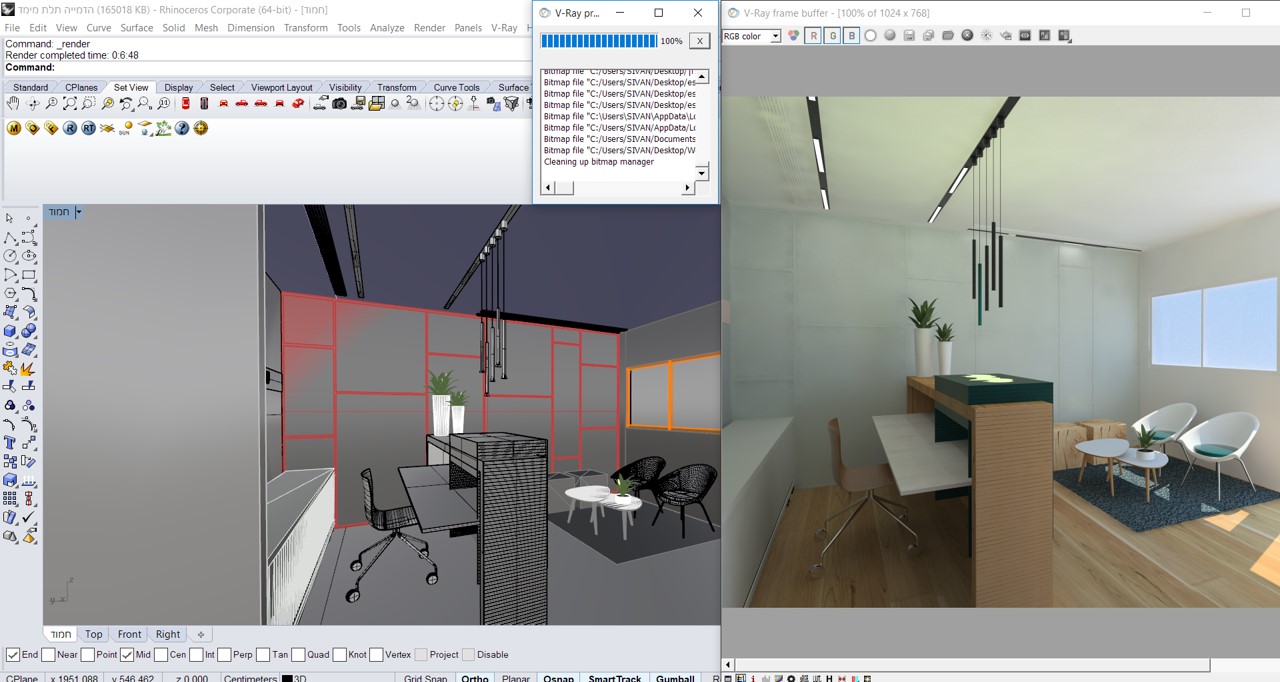The height and width of the screenshot is (682, 1280).
Task: Toggle the Knot osnap checkbox
Action: [339, 655]
